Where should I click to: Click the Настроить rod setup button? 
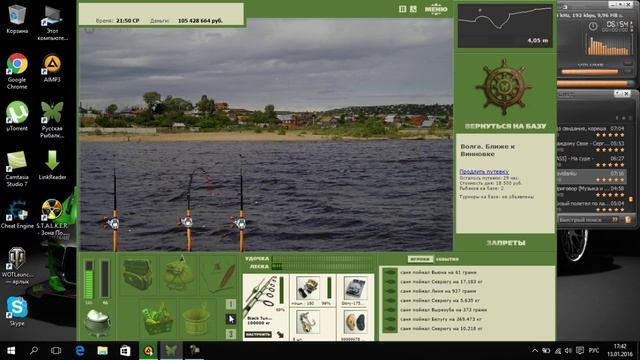[x=258, y=334]
